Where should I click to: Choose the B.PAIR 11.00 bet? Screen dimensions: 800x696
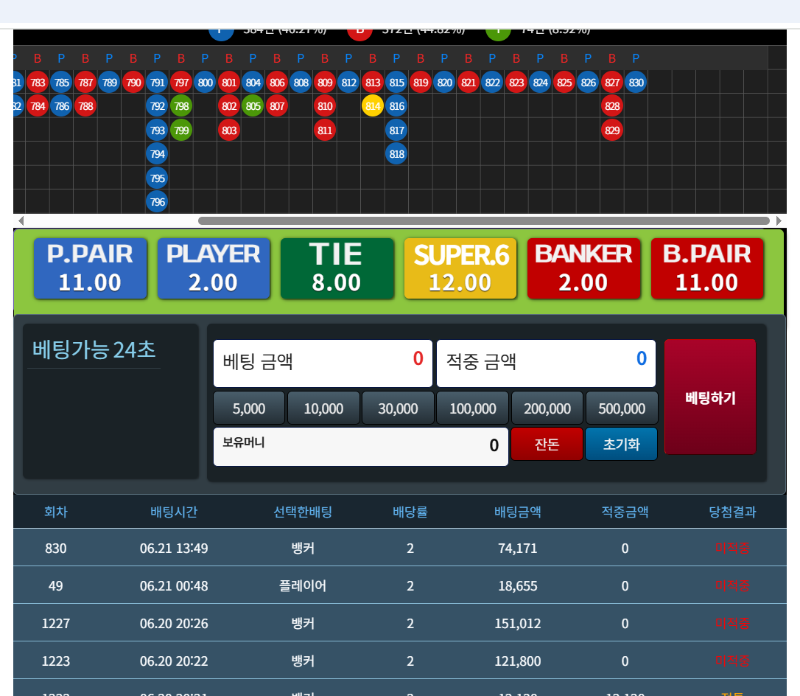707,268
